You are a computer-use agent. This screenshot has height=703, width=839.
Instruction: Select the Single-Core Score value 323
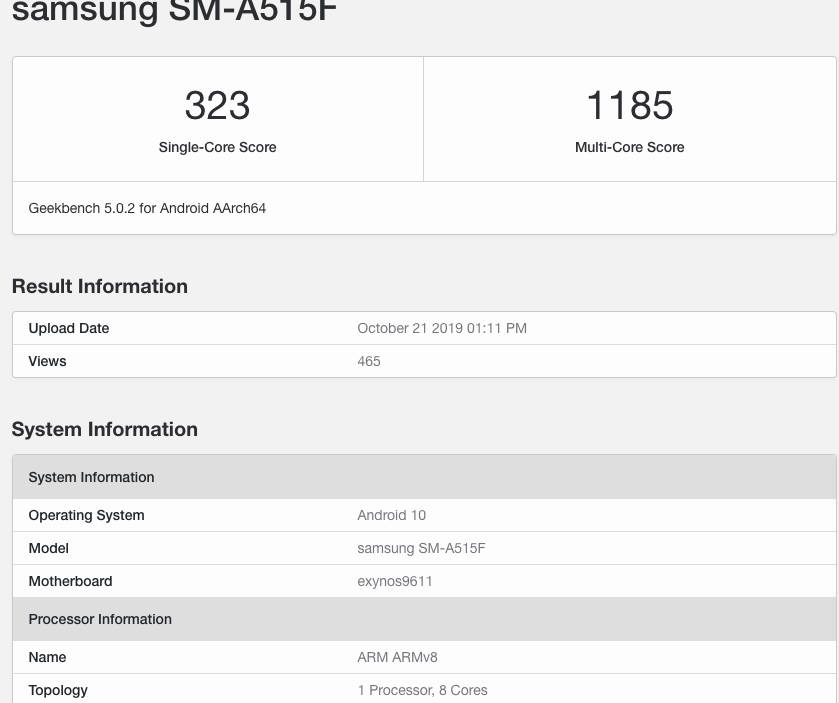pos(217,104)
